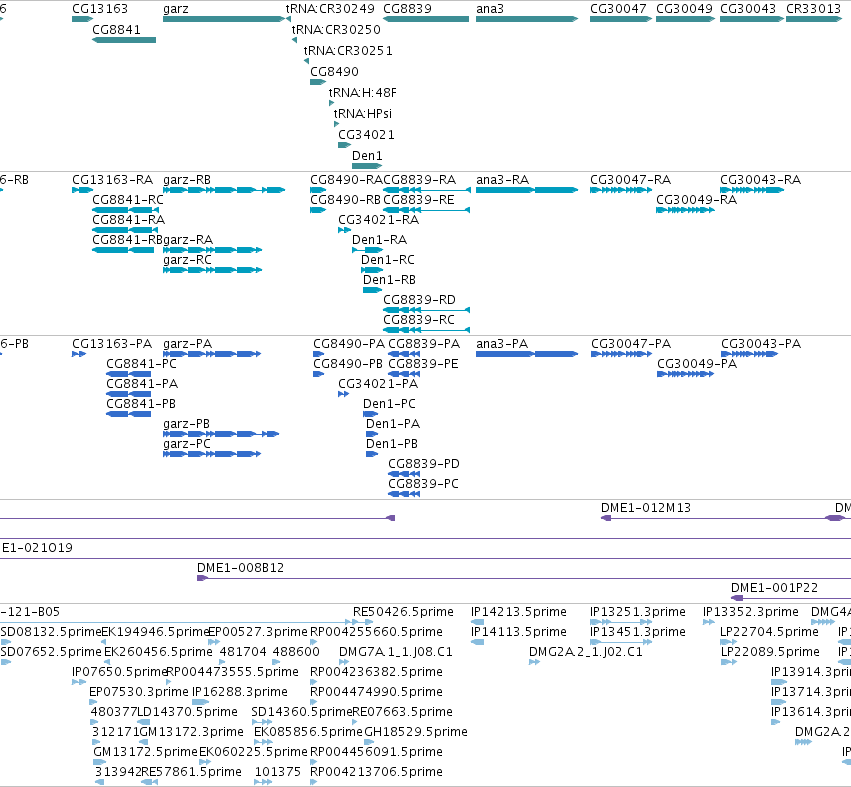Select the CG8490 gene label
The image size is (851, 787).
[x=334, y=72]
